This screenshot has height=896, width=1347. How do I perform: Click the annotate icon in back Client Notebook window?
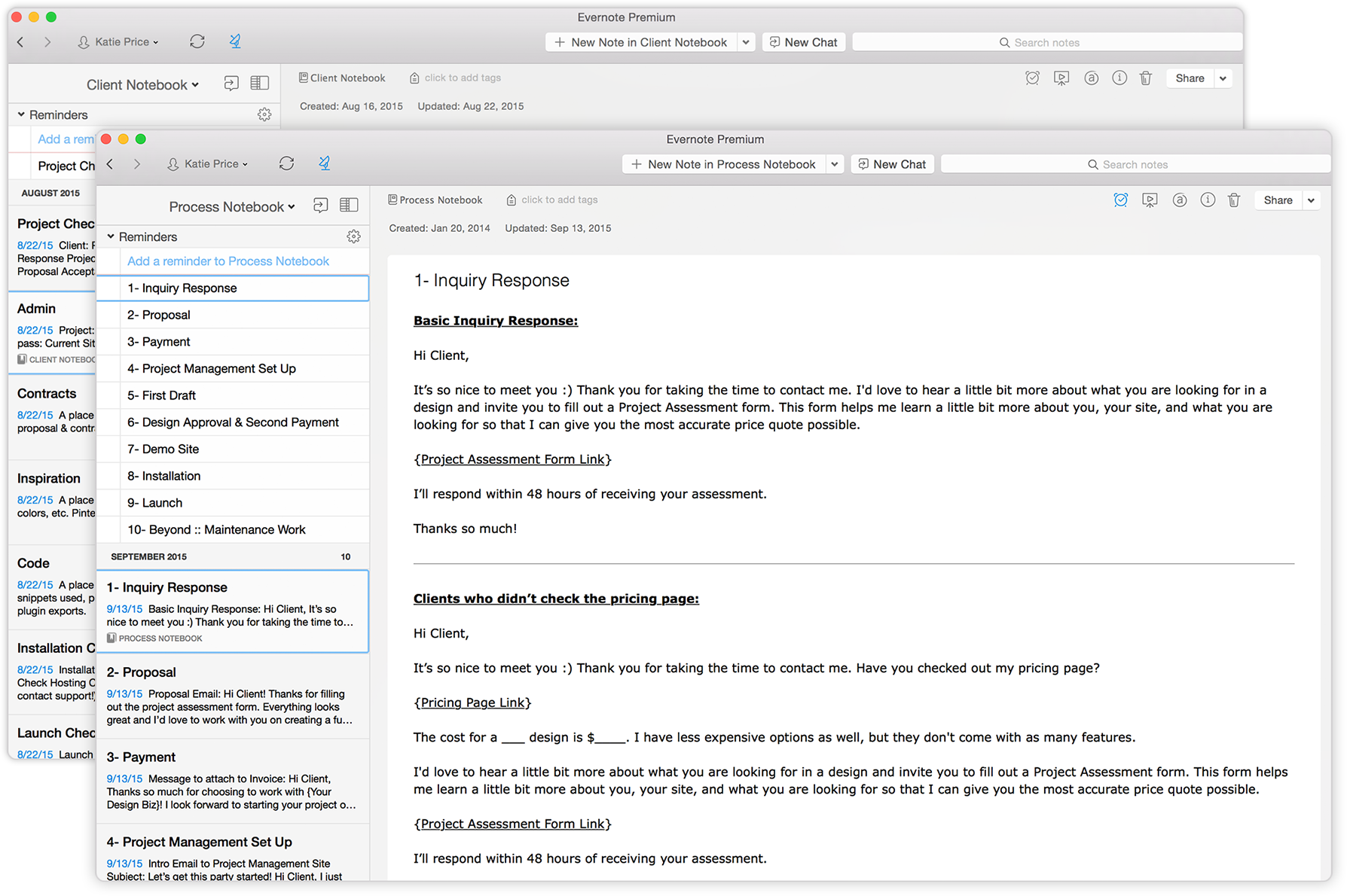tap(1091, 78)
